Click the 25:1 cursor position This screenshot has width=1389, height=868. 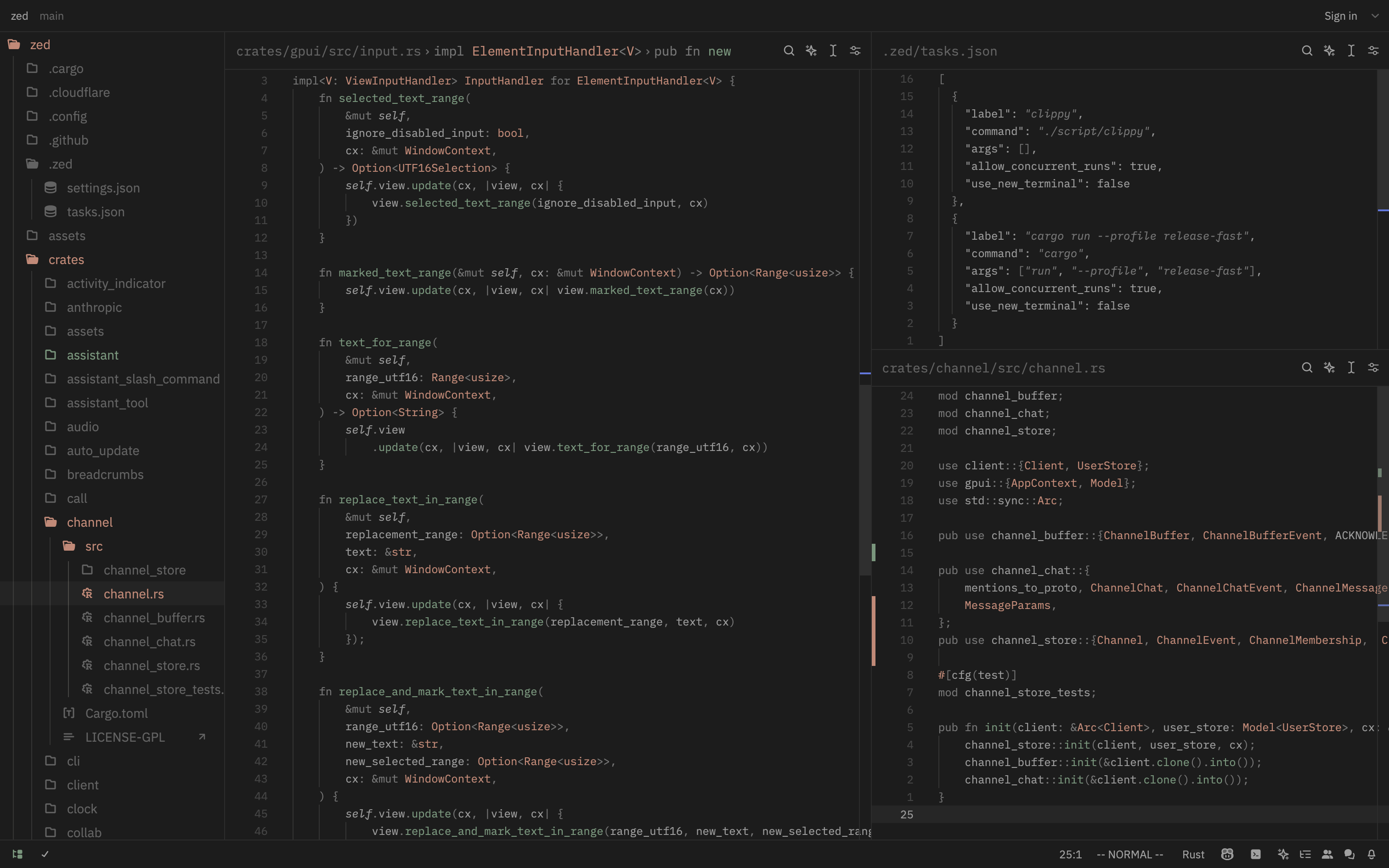tap(1070, 854)
